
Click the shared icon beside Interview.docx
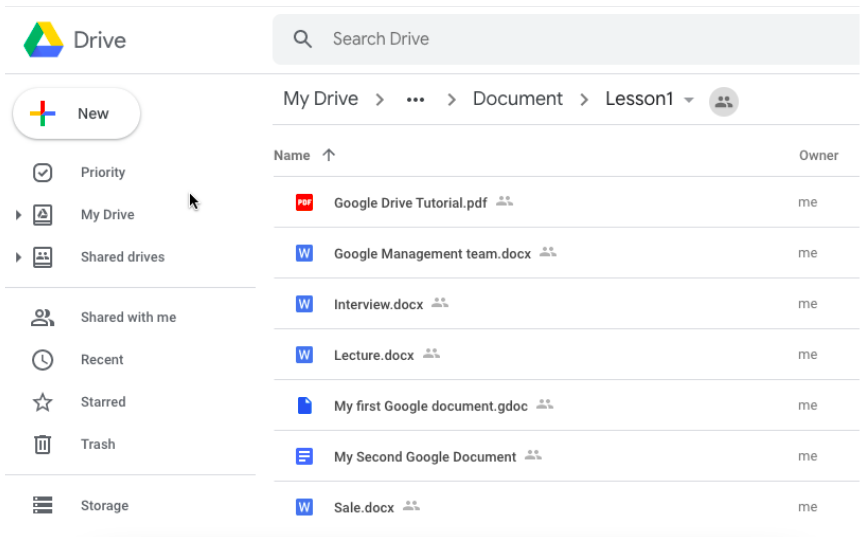pyautogui.click(x=440, y=302)
